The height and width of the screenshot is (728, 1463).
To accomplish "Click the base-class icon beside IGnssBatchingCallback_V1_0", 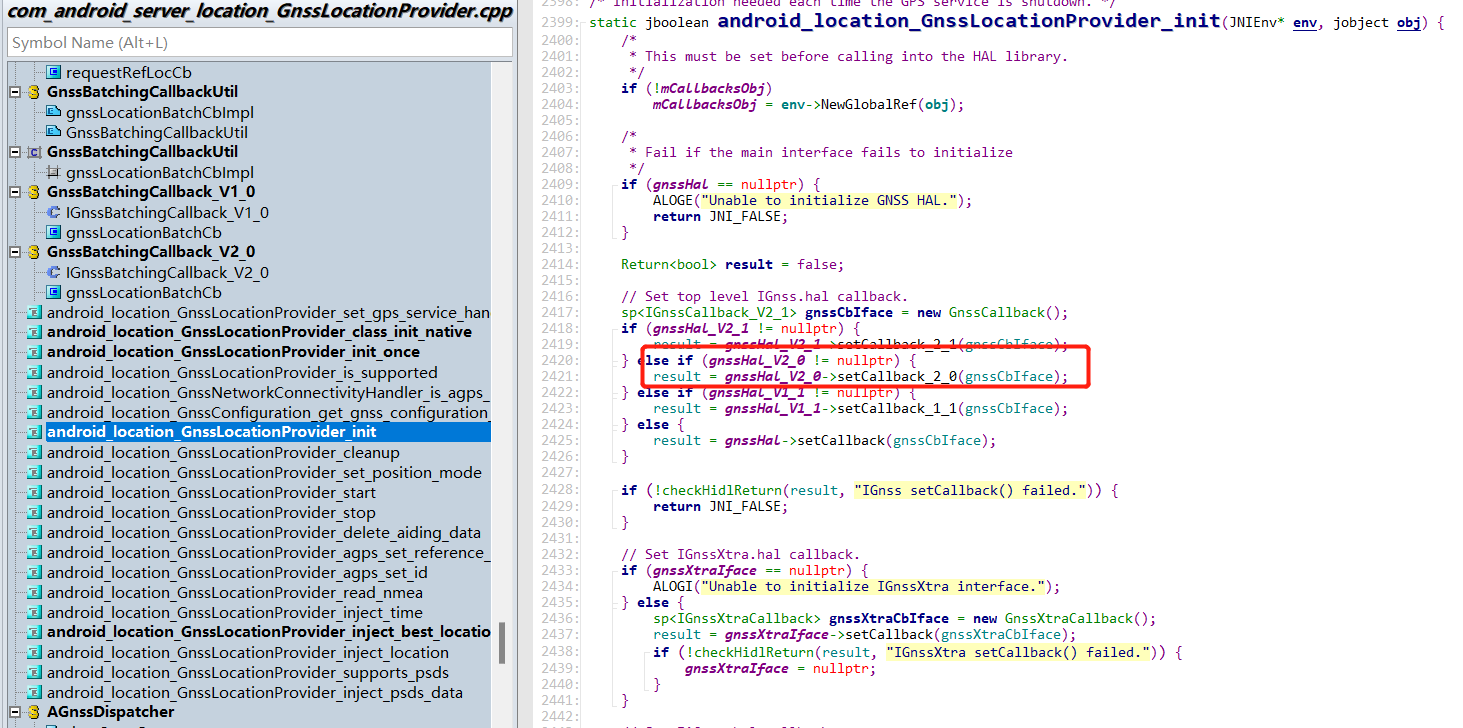I will coord(54,212).
